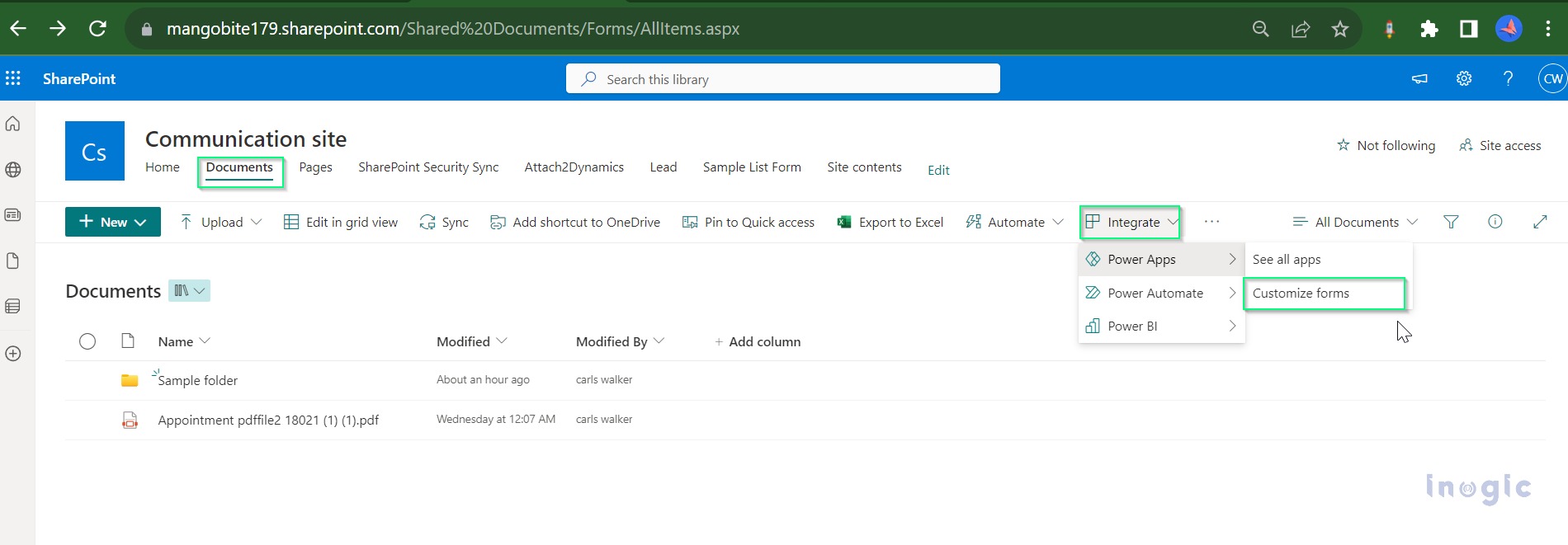
Task: Click Edit in grid view
Action: coord(341,222)
